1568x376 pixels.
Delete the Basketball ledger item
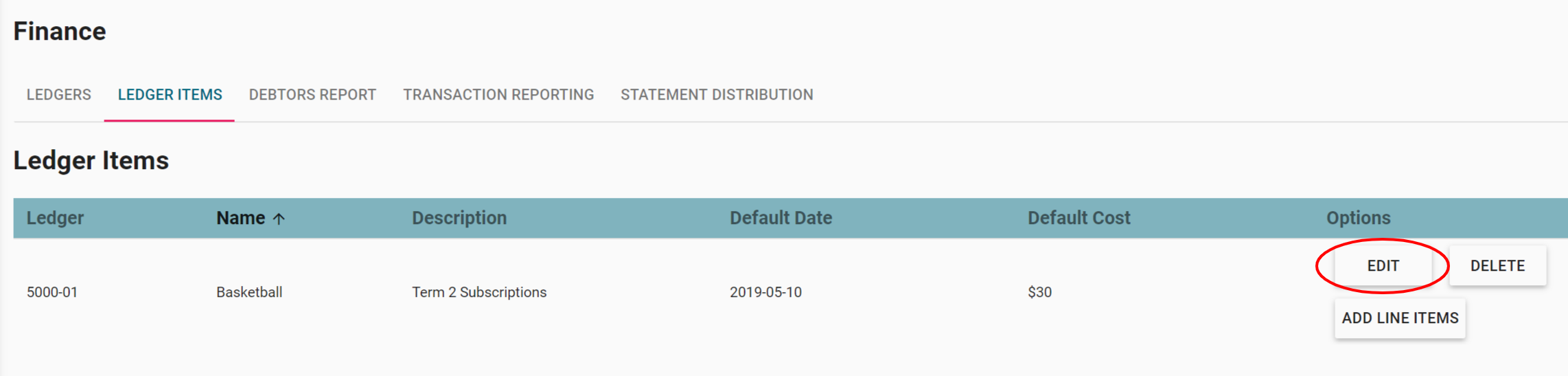1497,266
